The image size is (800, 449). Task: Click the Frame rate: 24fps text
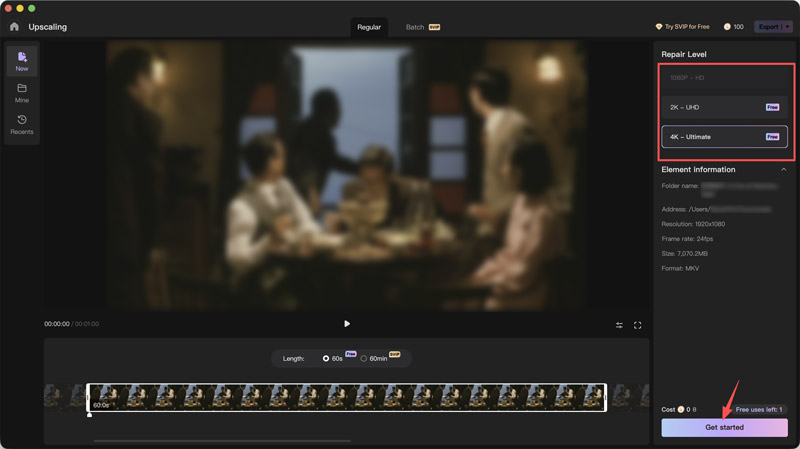point(687,239)
